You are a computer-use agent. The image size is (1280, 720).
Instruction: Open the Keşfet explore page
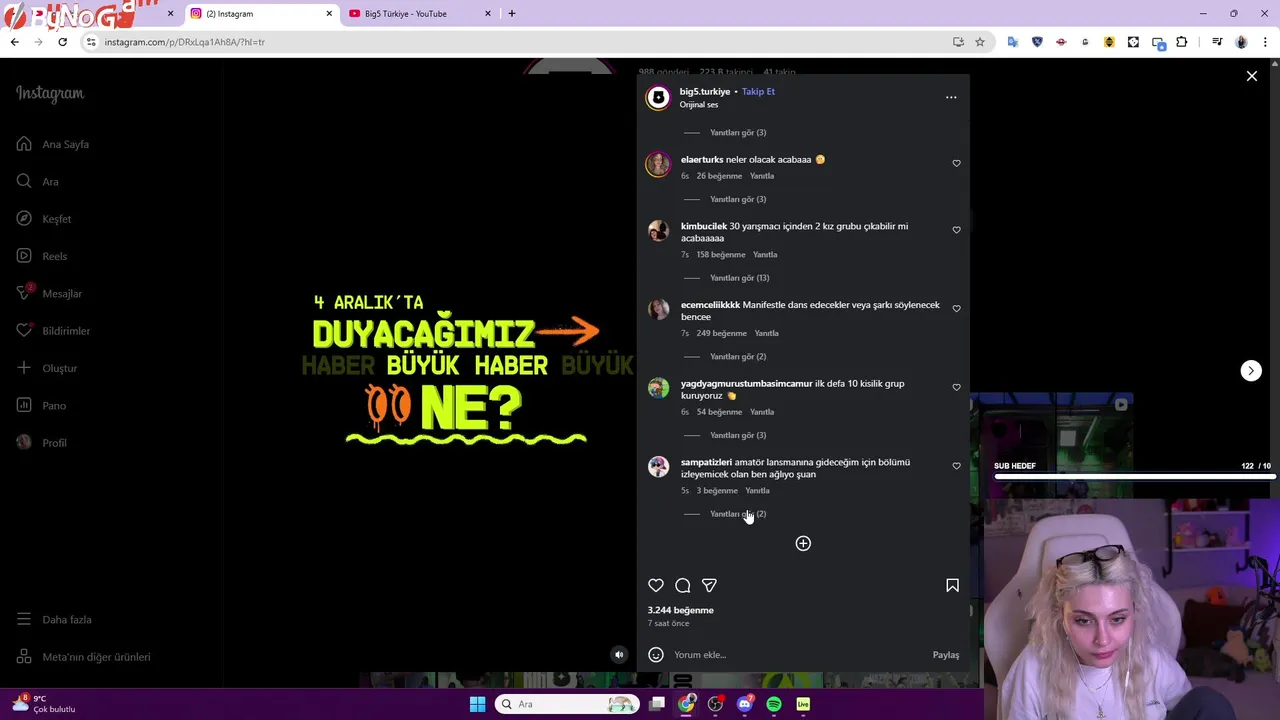[44, 219]
